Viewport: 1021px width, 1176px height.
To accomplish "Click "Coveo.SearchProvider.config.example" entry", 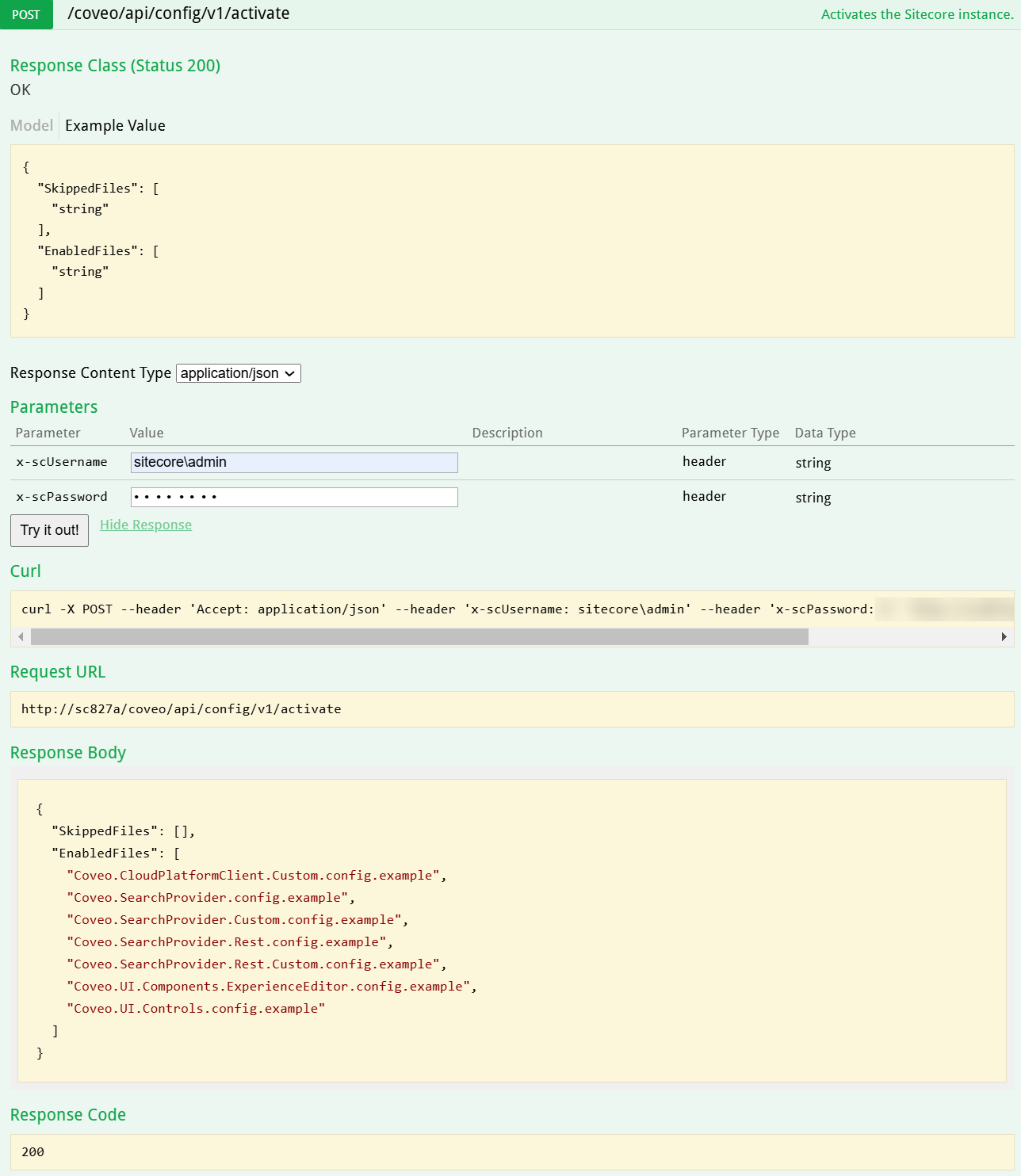I will [x=208, y=898].
